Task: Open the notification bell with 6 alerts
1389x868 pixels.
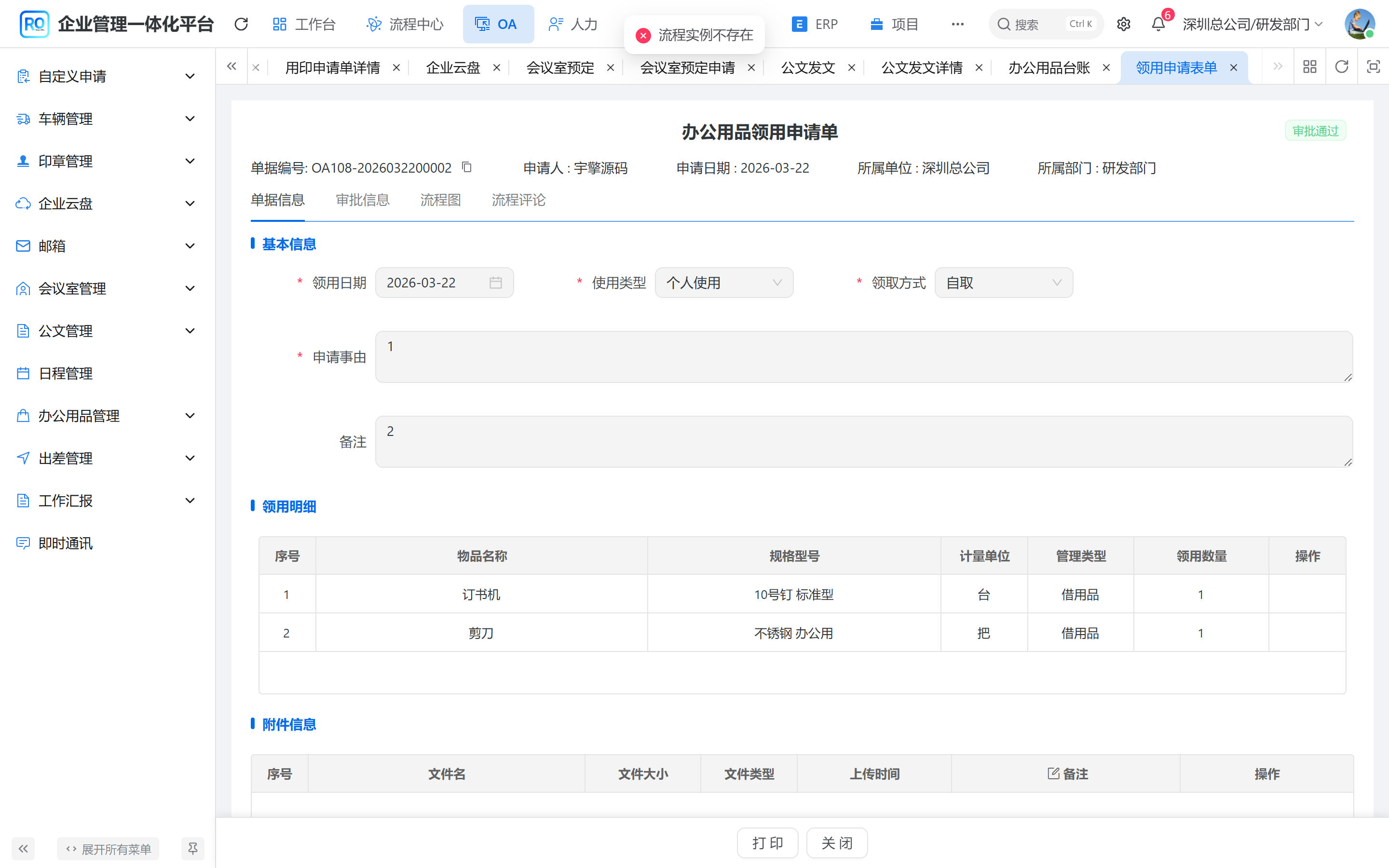Action: [x=1158, y=24]
